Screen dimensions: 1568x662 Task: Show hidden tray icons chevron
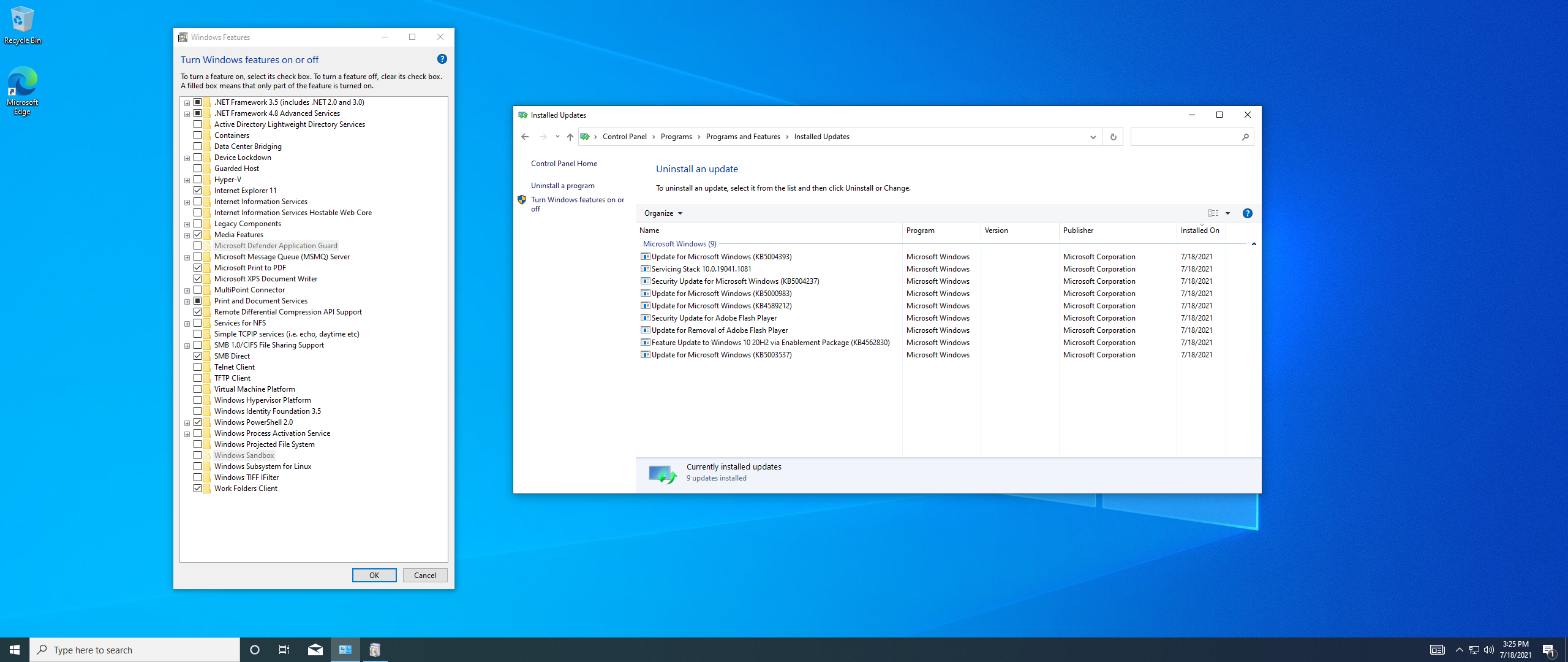1459,650
